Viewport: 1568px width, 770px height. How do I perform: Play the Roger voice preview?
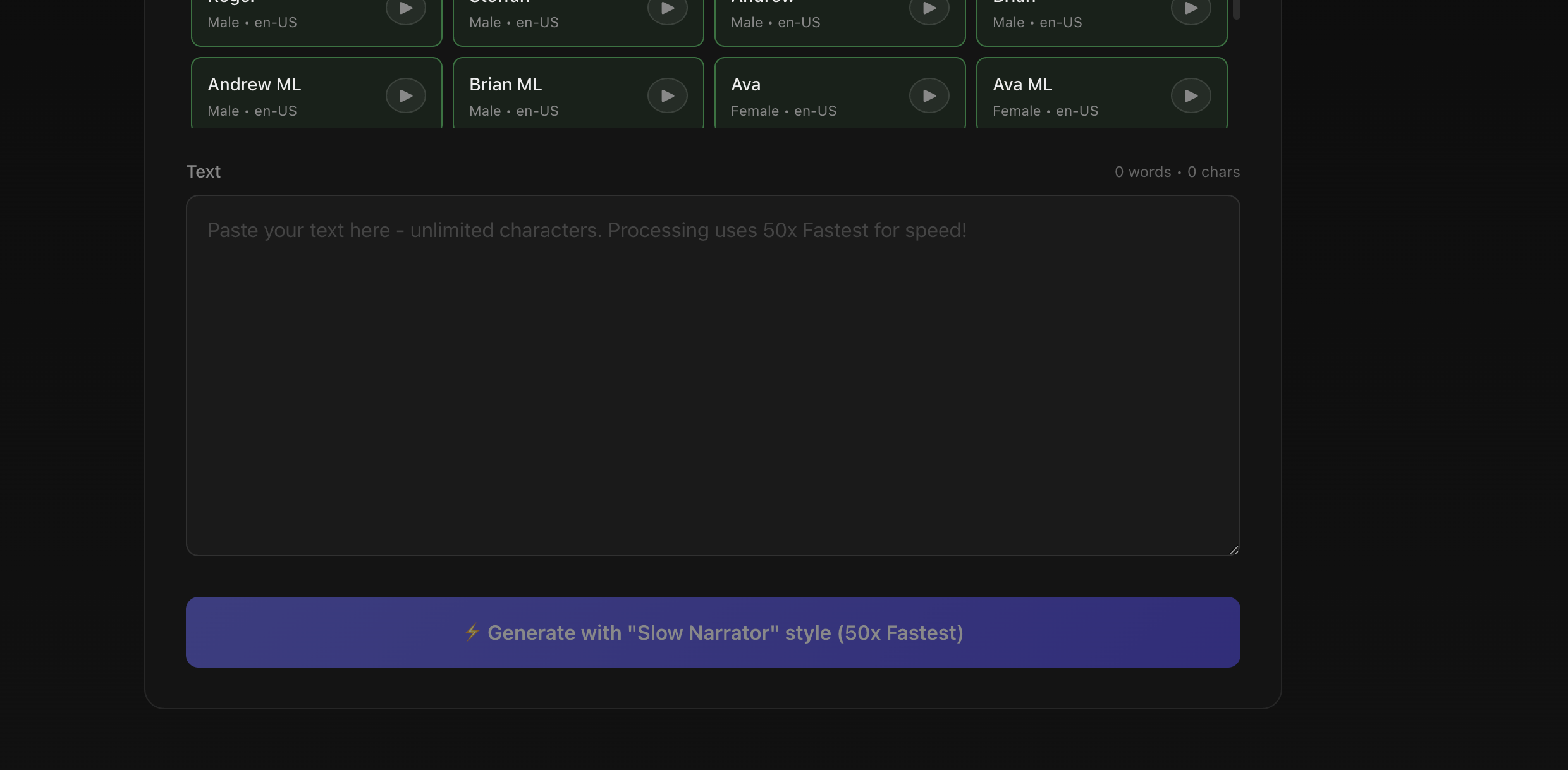(x=405, y=8)
